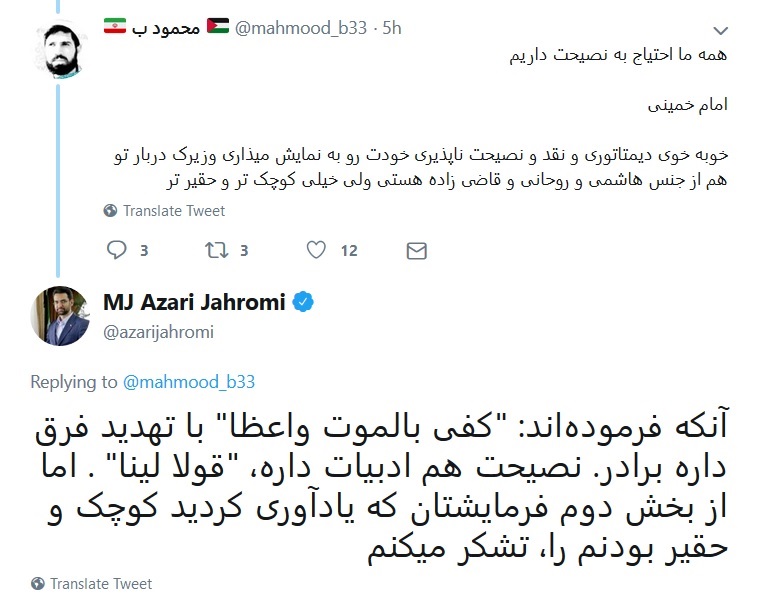
Task: Click the Iran flag beside the display name
Action: (115, 29)
